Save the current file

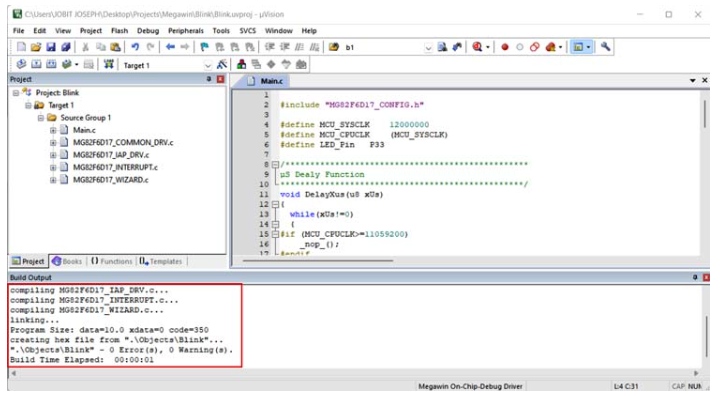pyautogui.click(x=51, y=47)
